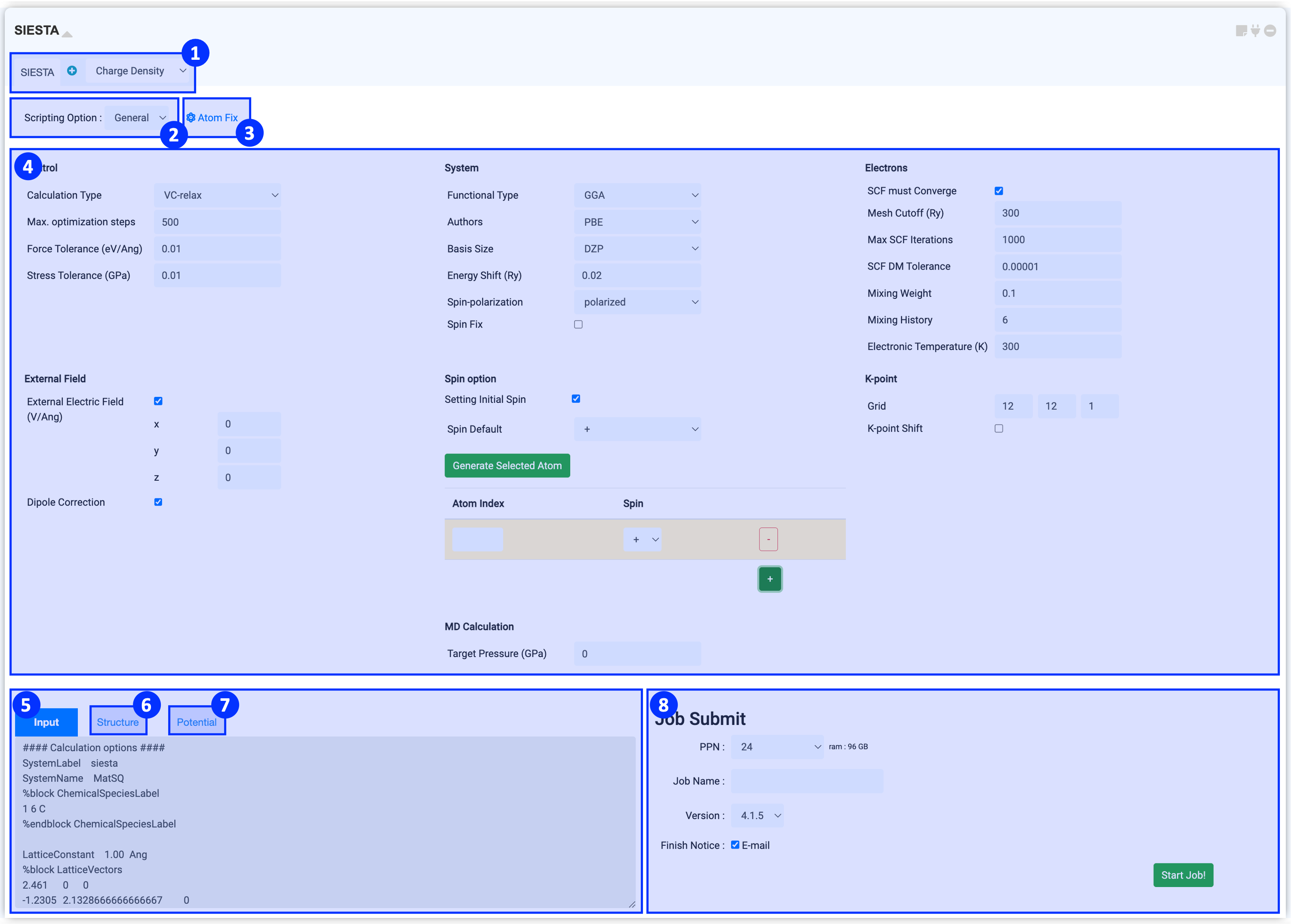Toggle the Dipole Correction checkbox
Viewport: 1291px width, 924px height.
(x=158, y=502)
